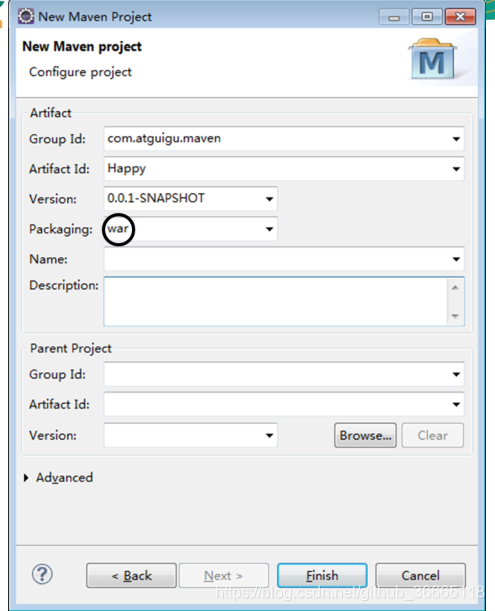Click the Maven M wizard banner icon
This screenshot has height=611, width=495.
(x=433, y=59)
